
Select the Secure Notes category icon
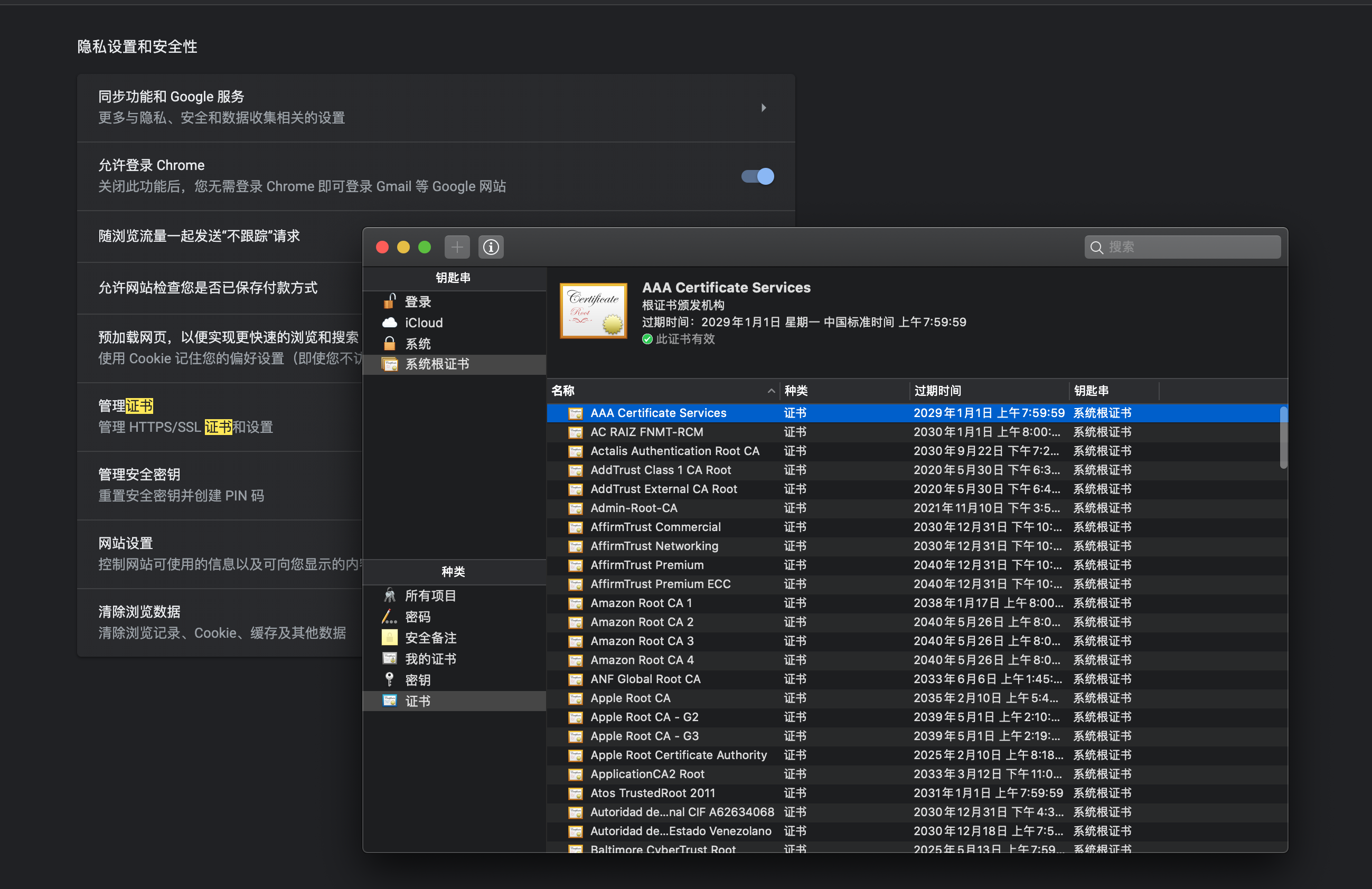click(390, 638)
